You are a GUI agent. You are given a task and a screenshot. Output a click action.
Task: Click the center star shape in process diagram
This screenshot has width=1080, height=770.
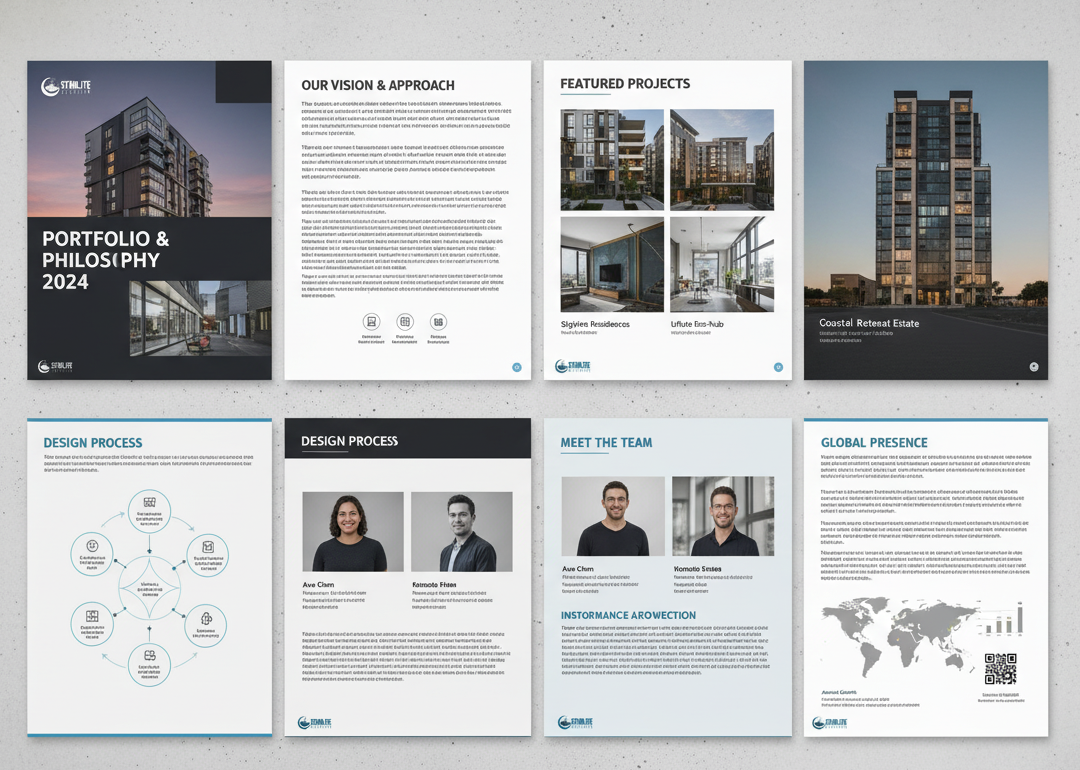pos(149,585)
